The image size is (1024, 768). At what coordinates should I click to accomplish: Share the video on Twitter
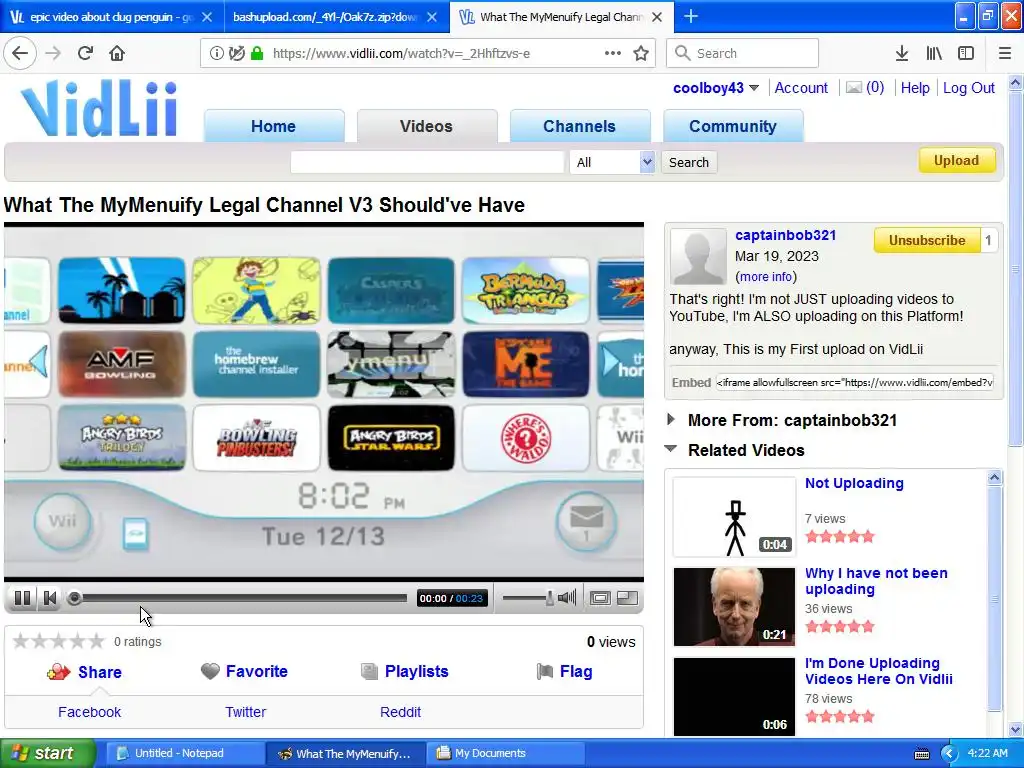(x=246, y=712)
